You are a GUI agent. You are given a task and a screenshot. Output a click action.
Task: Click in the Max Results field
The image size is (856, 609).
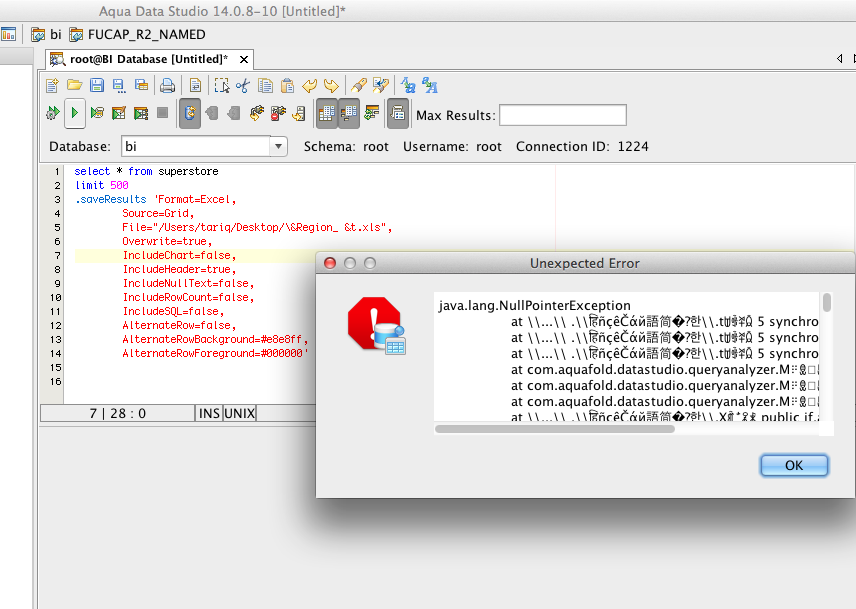563,115
